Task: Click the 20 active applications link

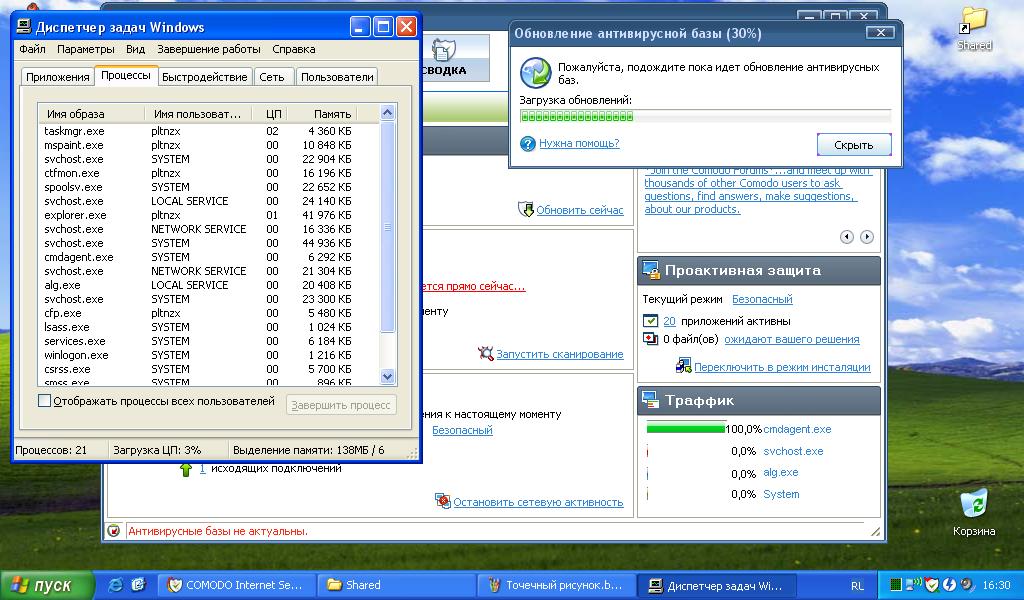Action: pyautogui.click(x=669, y=321)
